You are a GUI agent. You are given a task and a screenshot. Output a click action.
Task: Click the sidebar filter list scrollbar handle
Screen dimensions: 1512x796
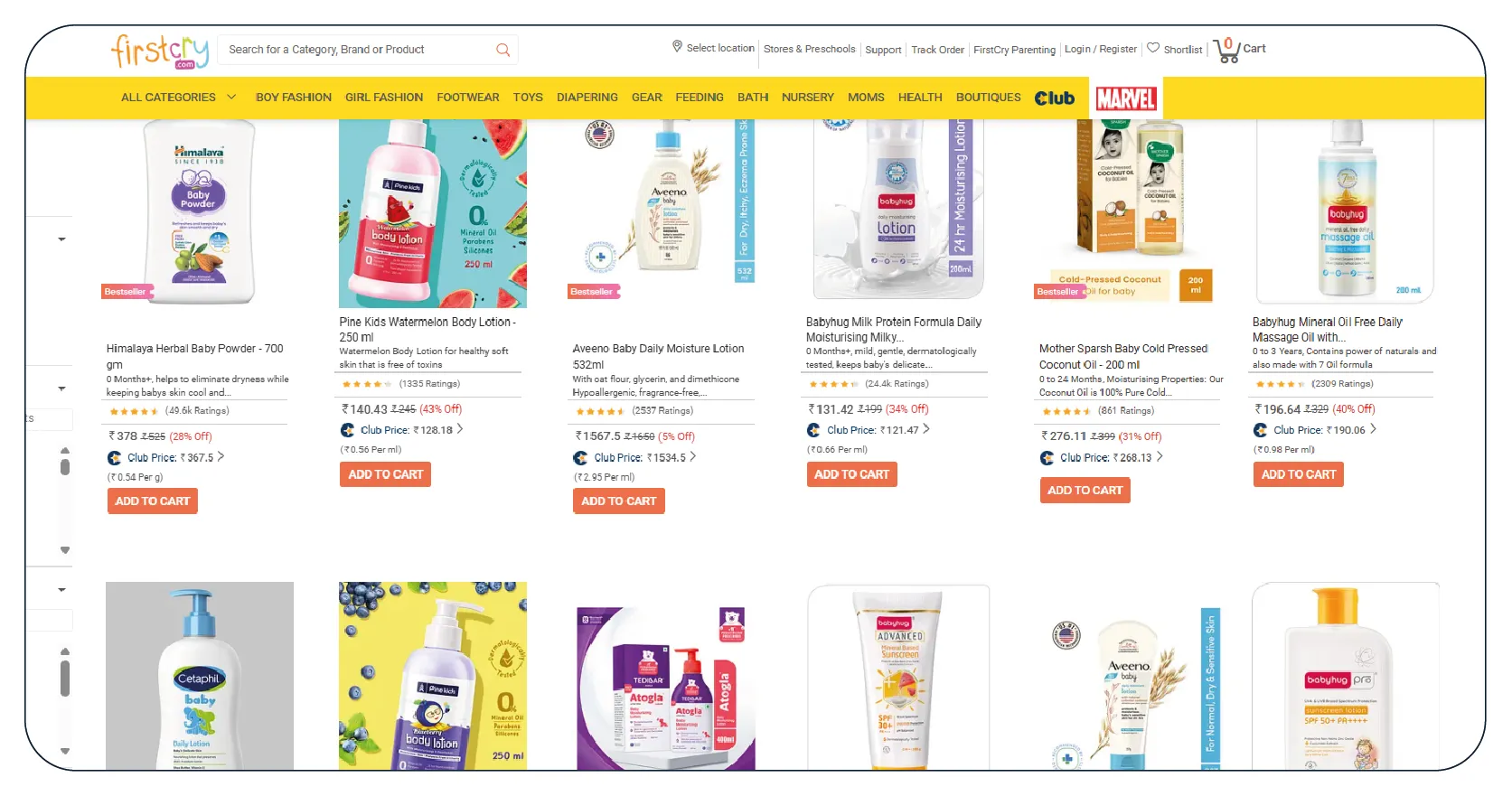(x=65, y=467)
